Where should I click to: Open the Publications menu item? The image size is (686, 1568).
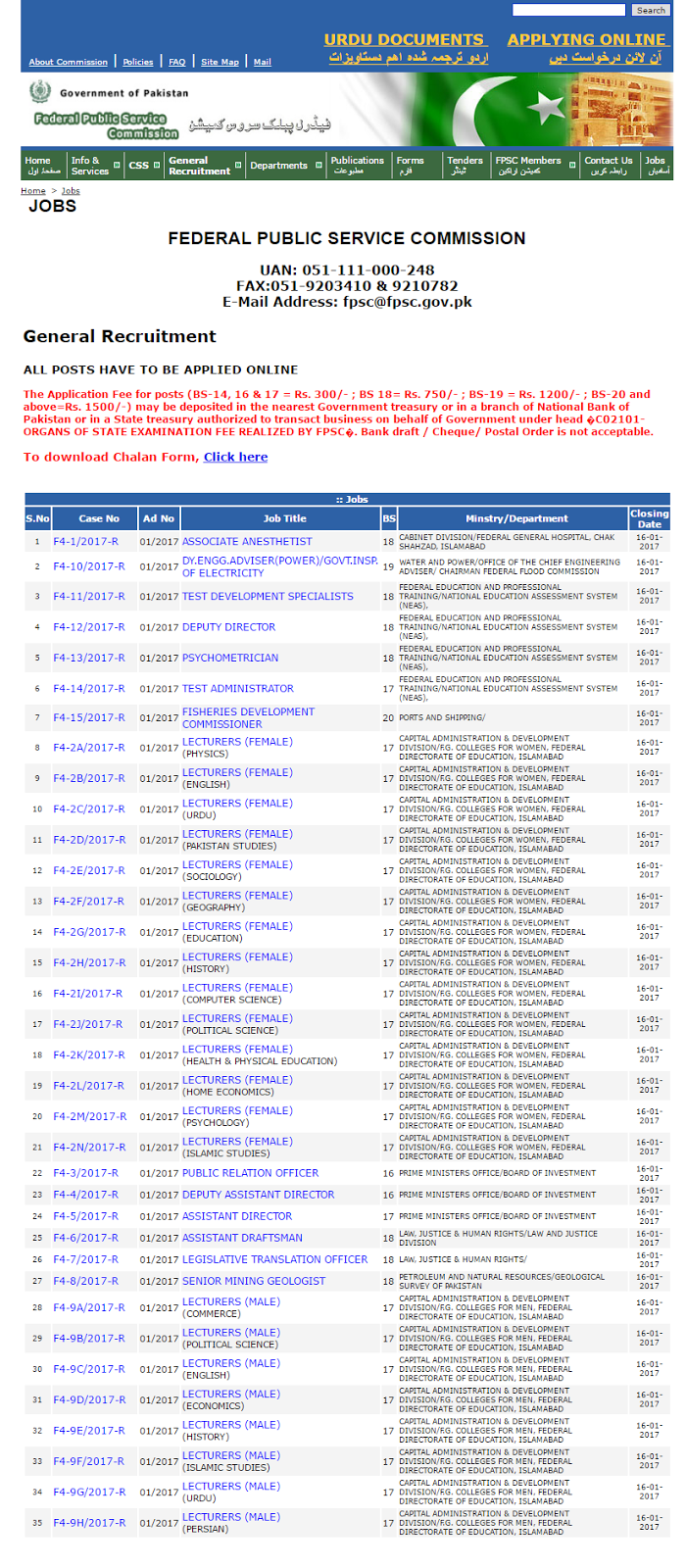(x=357, y=165)
